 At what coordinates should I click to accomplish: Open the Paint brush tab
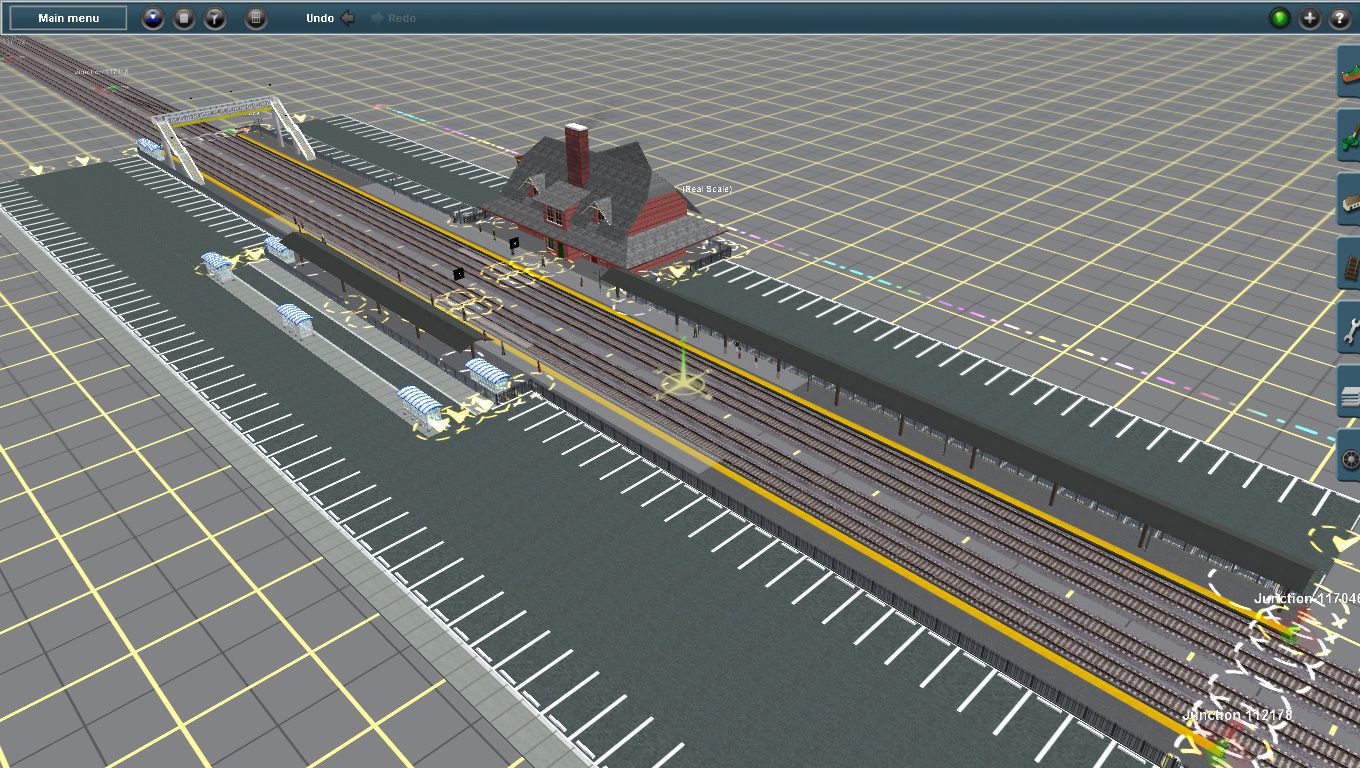1349,136
